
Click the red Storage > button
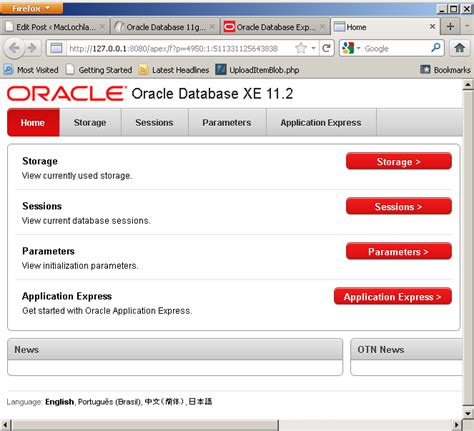(x=399, y=161)
